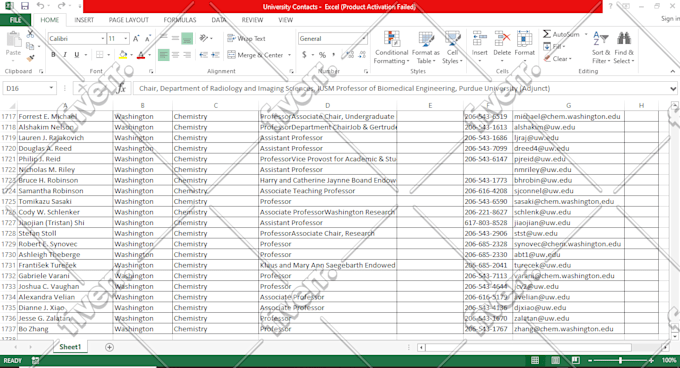The width and height of the screenshot is (680, 368).
Task: Click the Cut scissors icon
Action: point(30,34)
